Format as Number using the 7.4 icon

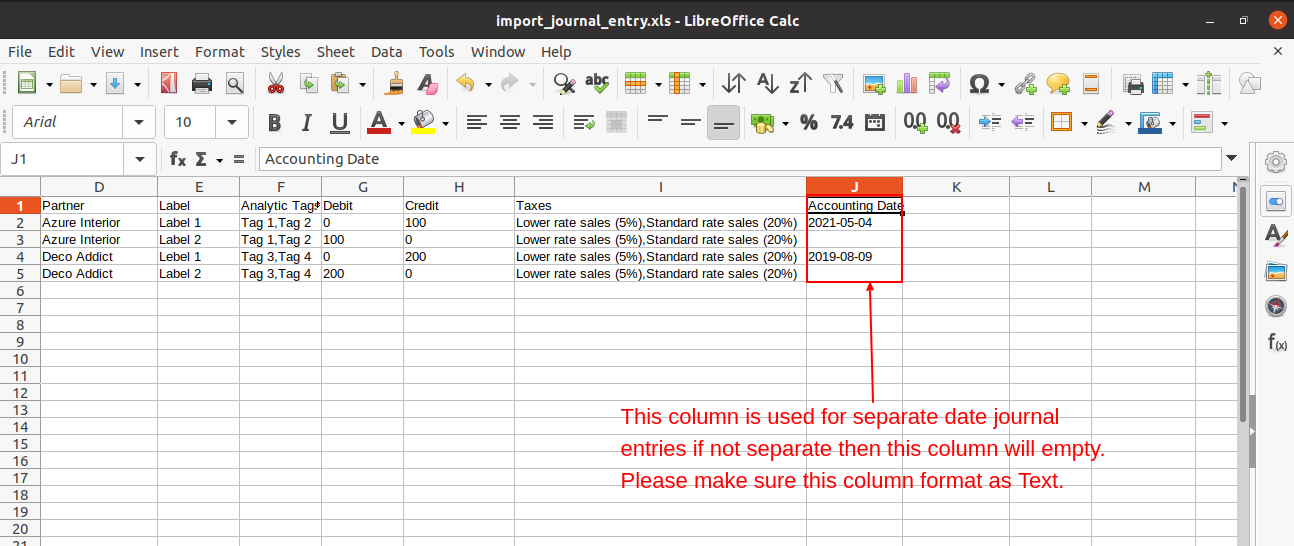[x=842, y=122]
